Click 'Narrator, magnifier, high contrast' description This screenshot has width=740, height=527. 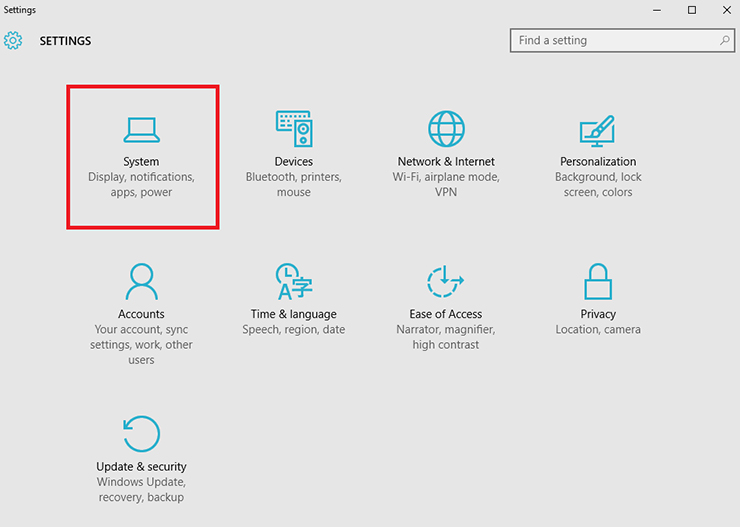tap(446, 337)
